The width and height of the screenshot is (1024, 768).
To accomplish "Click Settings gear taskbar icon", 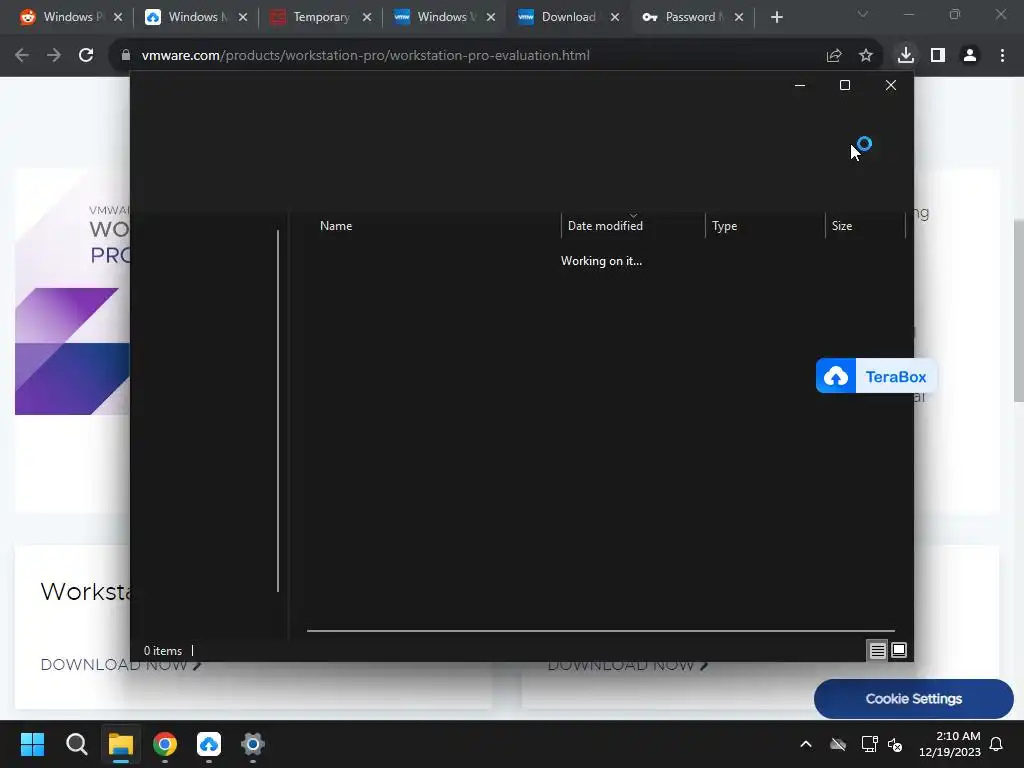I will (253, 744).
